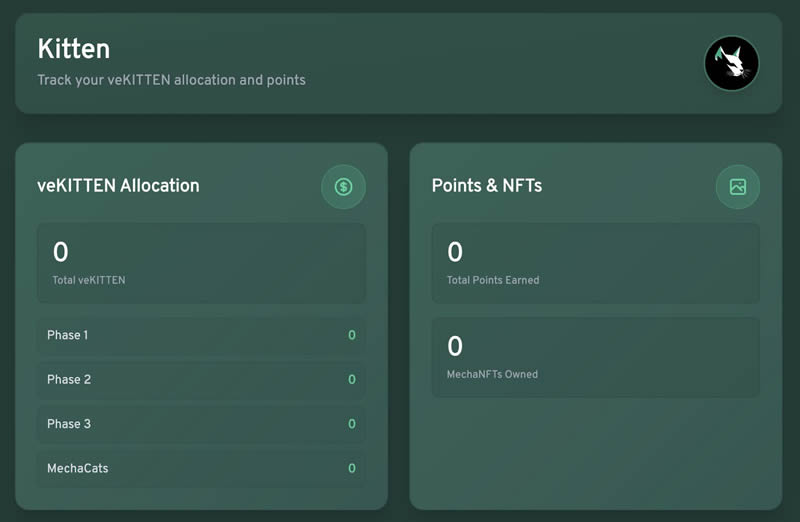Select the MechaCats label
Image resolution: width=800 pixels, height=522 pixels.
77,468
